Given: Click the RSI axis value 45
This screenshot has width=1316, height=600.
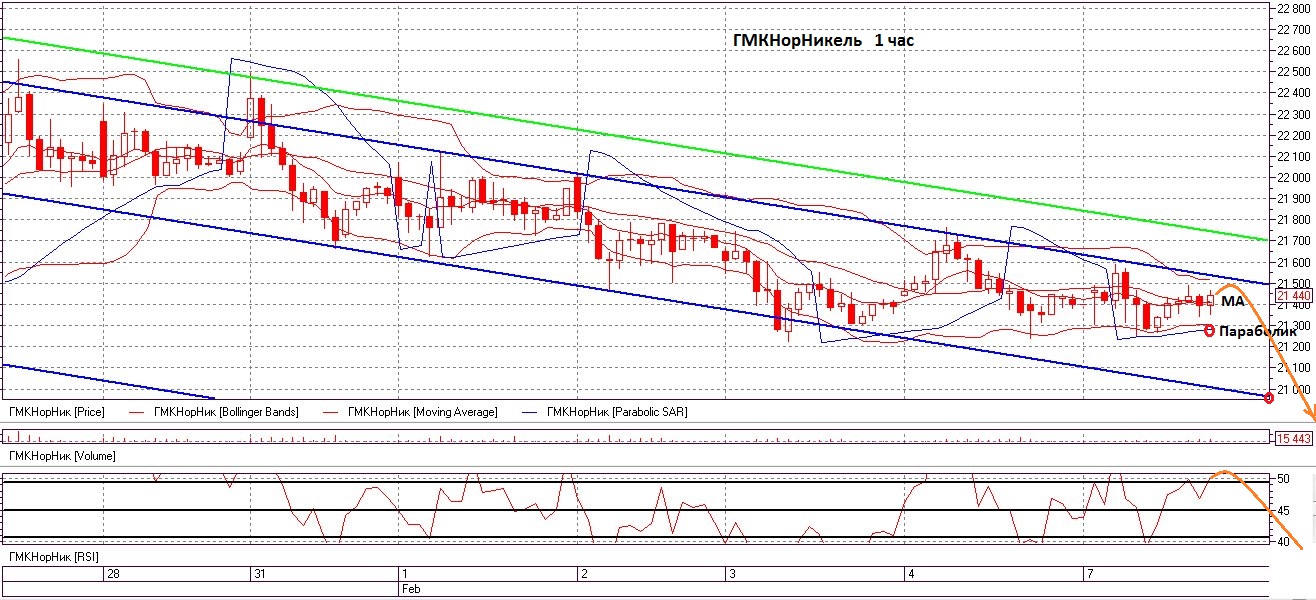Looking at the screenshot, I should tap(1283, 511).
